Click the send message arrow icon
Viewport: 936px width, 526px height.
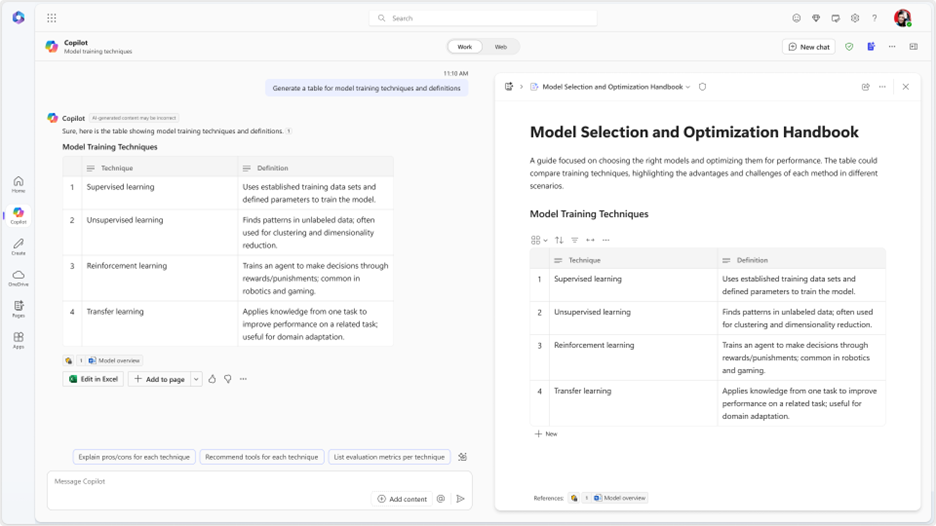click(460, 499)
